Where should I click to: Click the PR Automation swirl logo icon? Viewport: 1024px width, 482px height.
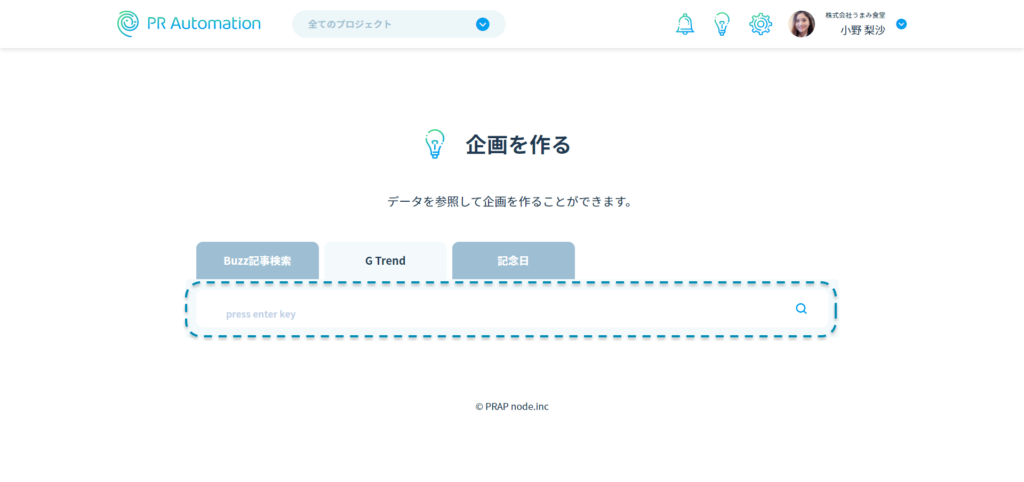pyautogui.click(x=129, y=24)
